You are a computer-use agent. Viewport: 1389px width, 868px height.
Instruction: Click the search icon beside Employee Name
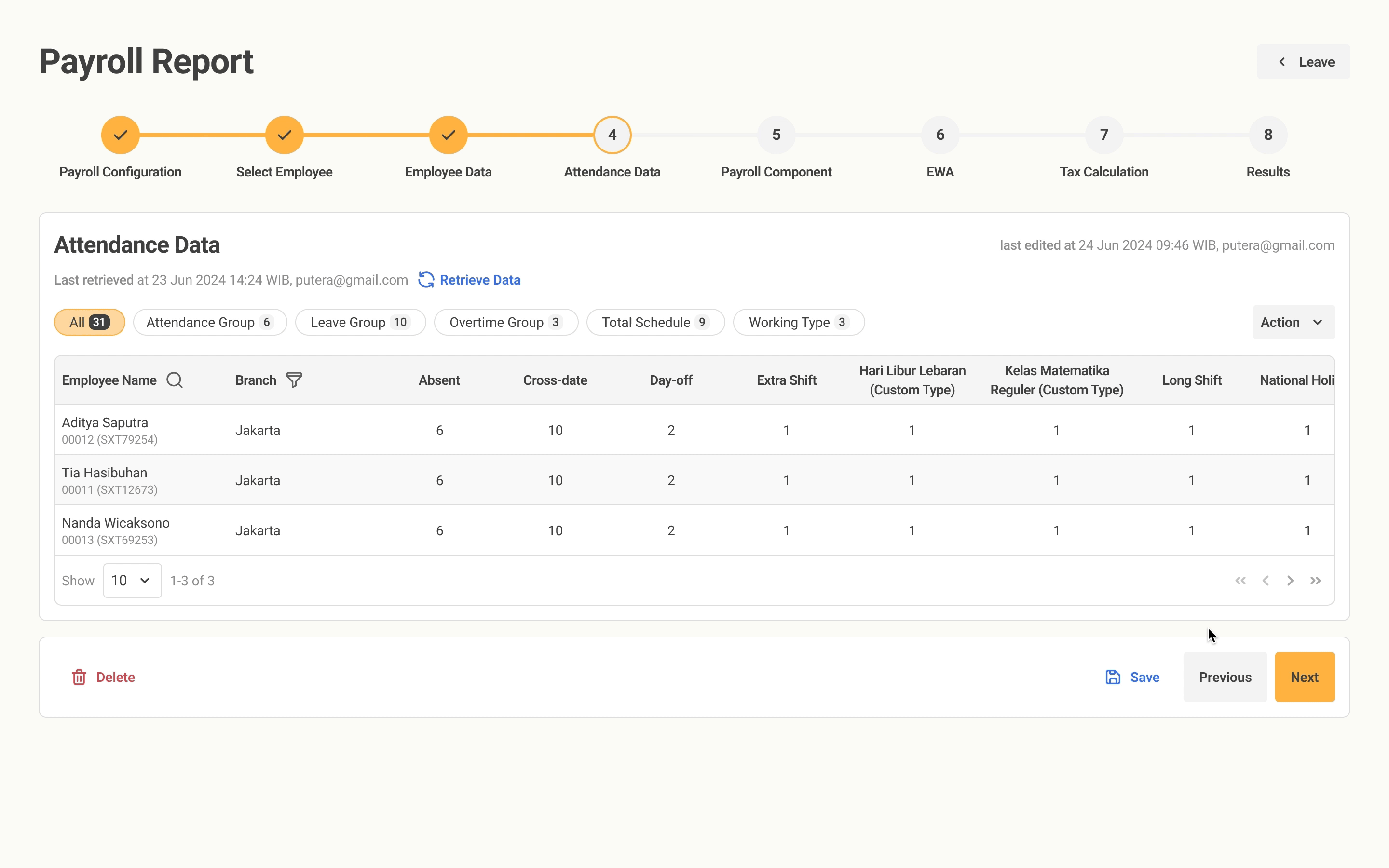point(175,380)
